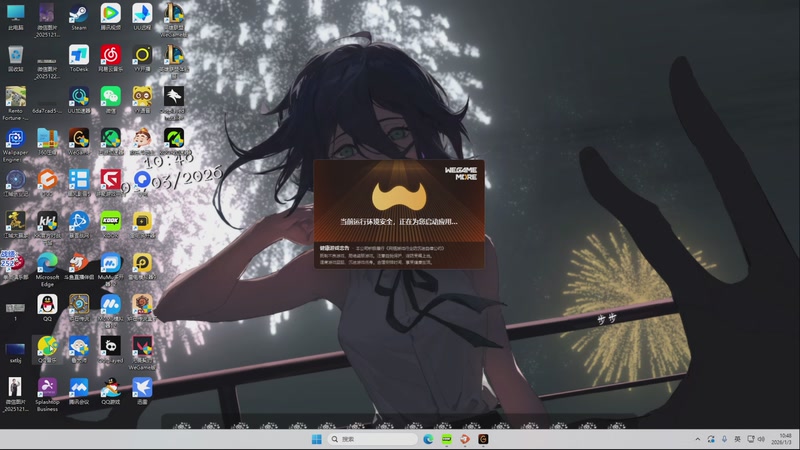Open the volume control in the tray

762,439
